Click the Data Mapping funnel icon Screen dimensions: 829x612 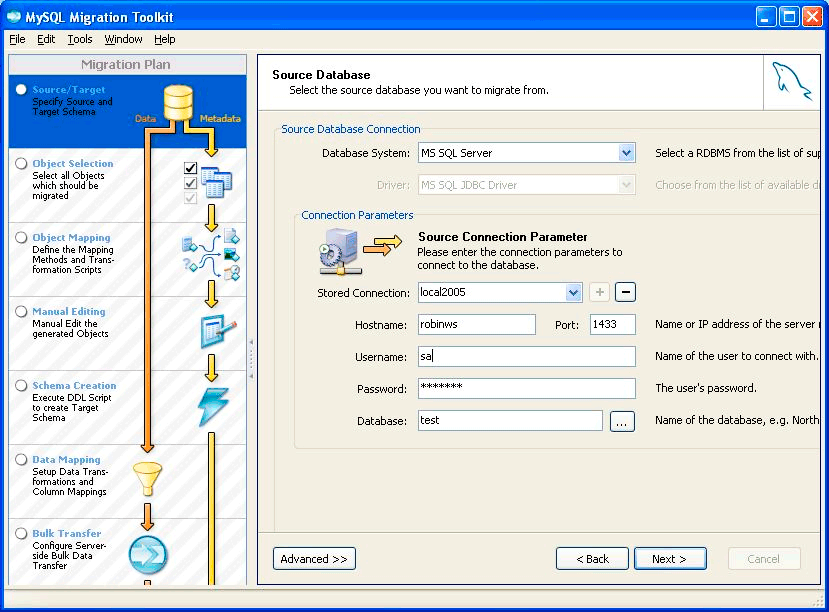[x=148, y=478]
